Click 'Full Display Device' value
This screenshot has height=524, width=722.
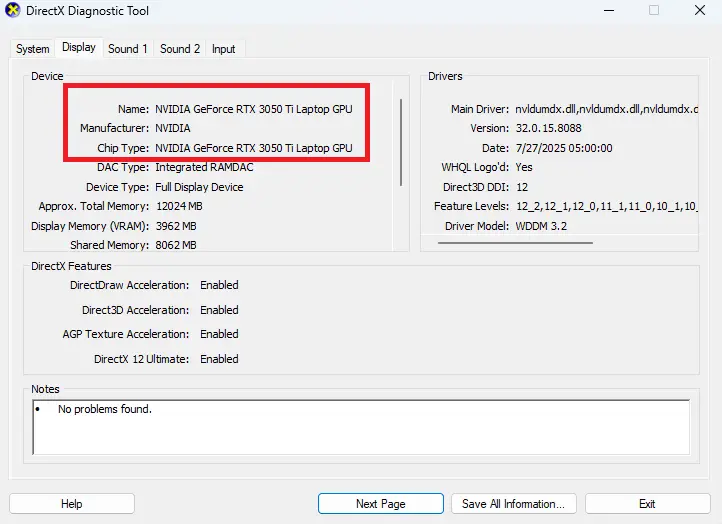[x=199, y=187]
